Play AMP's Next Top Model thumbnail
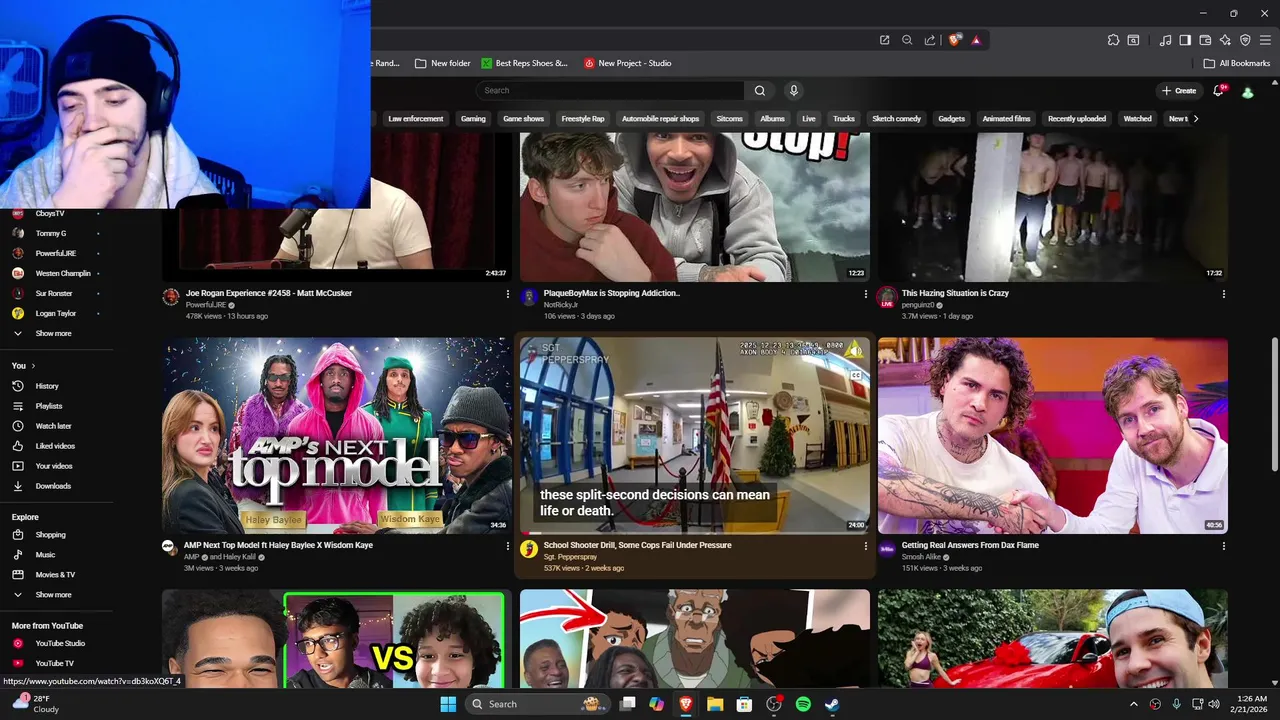This screenshot has width=1280, height=720. coord(337,435)
